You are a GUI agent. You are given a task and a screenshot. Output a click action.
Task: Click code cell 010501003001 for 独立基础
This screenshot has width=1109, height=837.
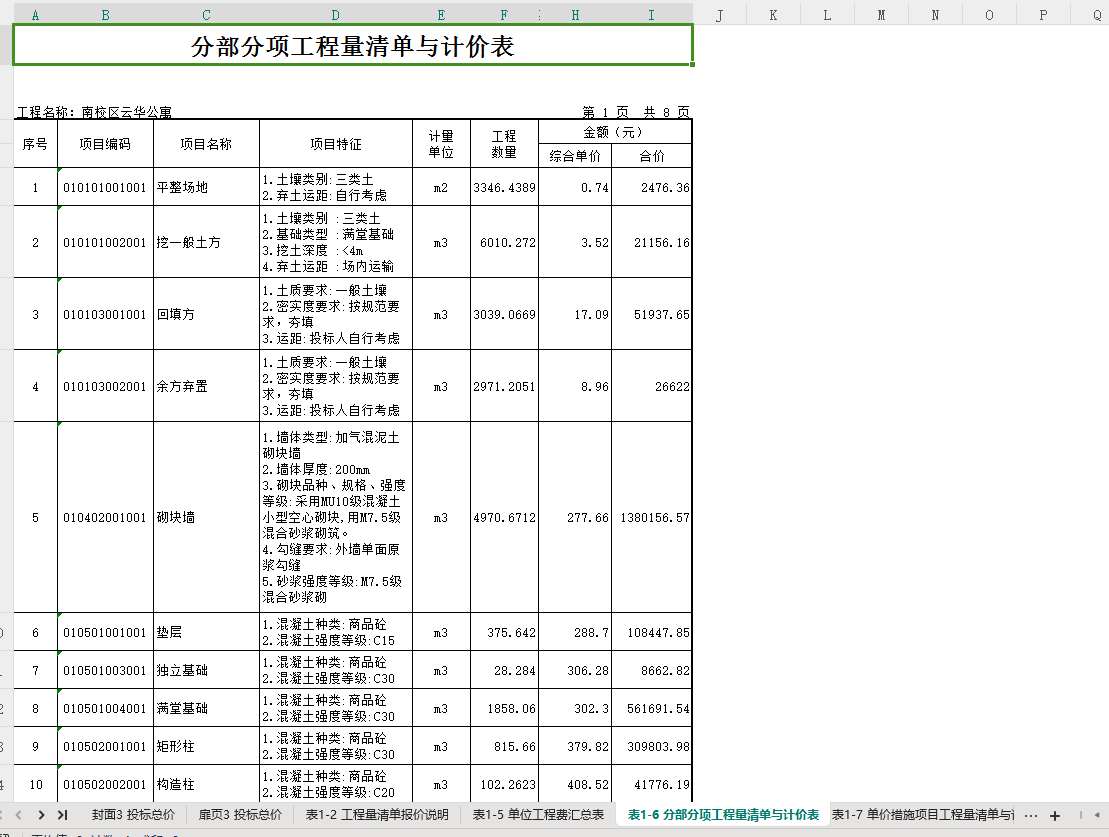click(105, 670)
